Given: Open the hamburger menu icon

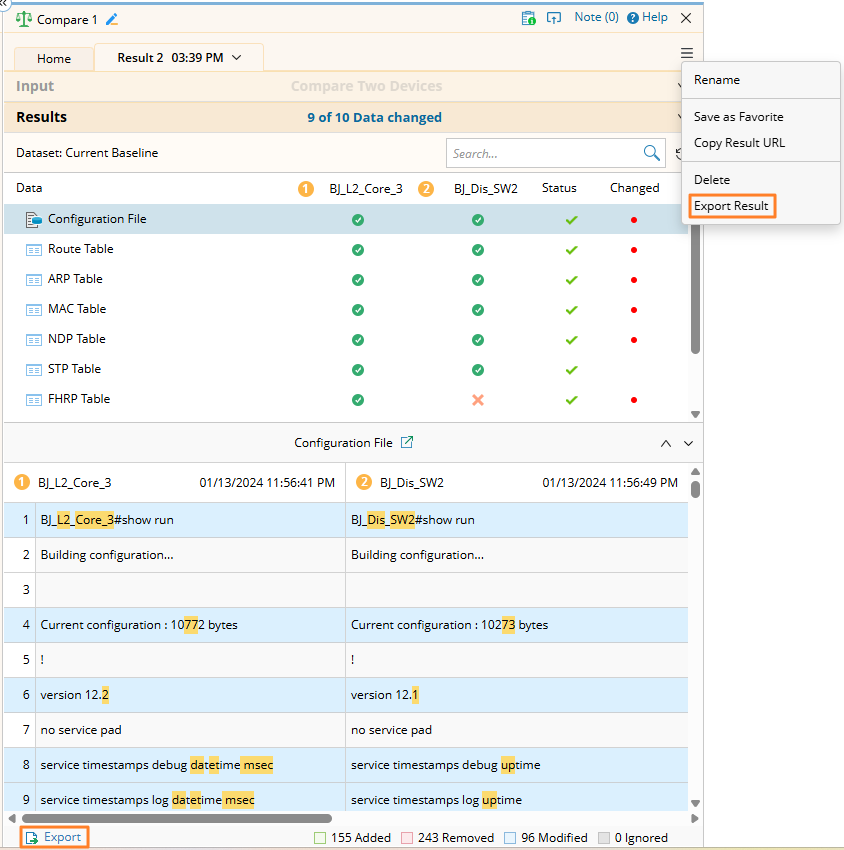Looking at the screenshot, I should (x=686, y=53).
